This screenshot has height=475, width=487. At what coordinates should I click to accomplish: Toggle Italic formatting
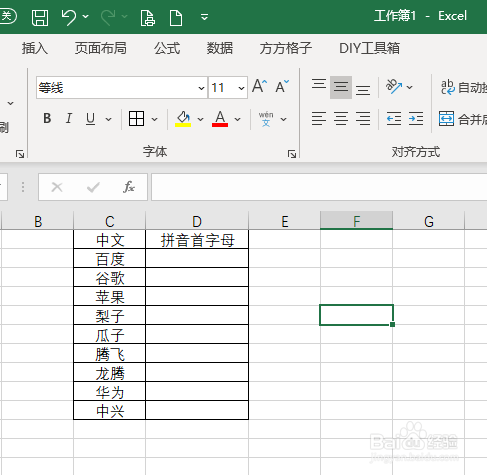69,118
